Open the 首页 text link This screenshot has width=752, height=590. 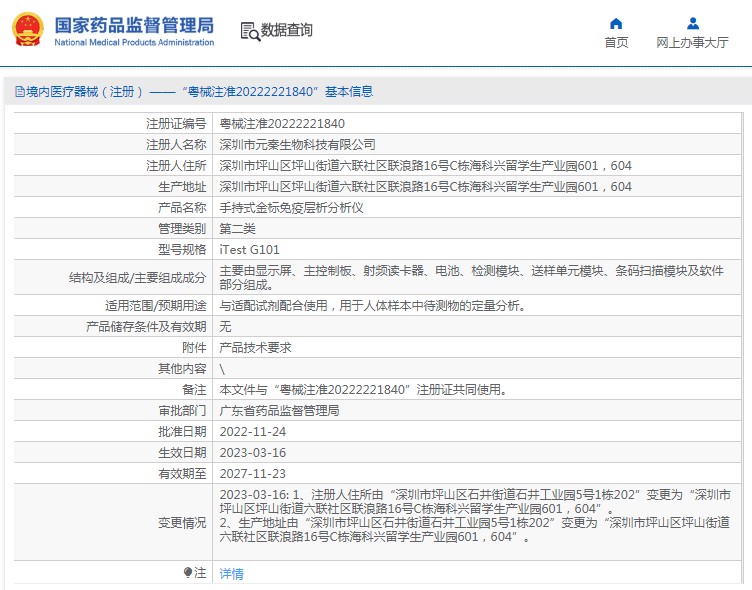[x=616, y=43]
